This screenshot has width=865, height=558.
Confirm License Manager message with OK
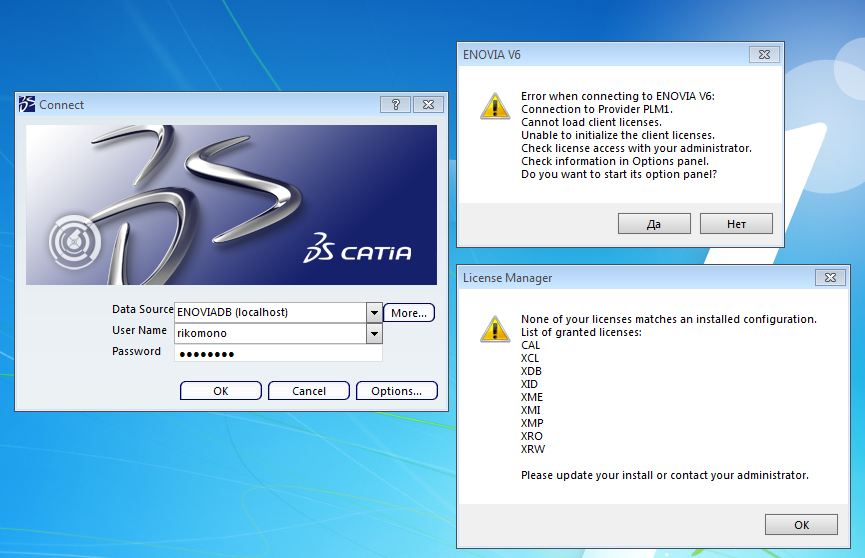[801, 524]
